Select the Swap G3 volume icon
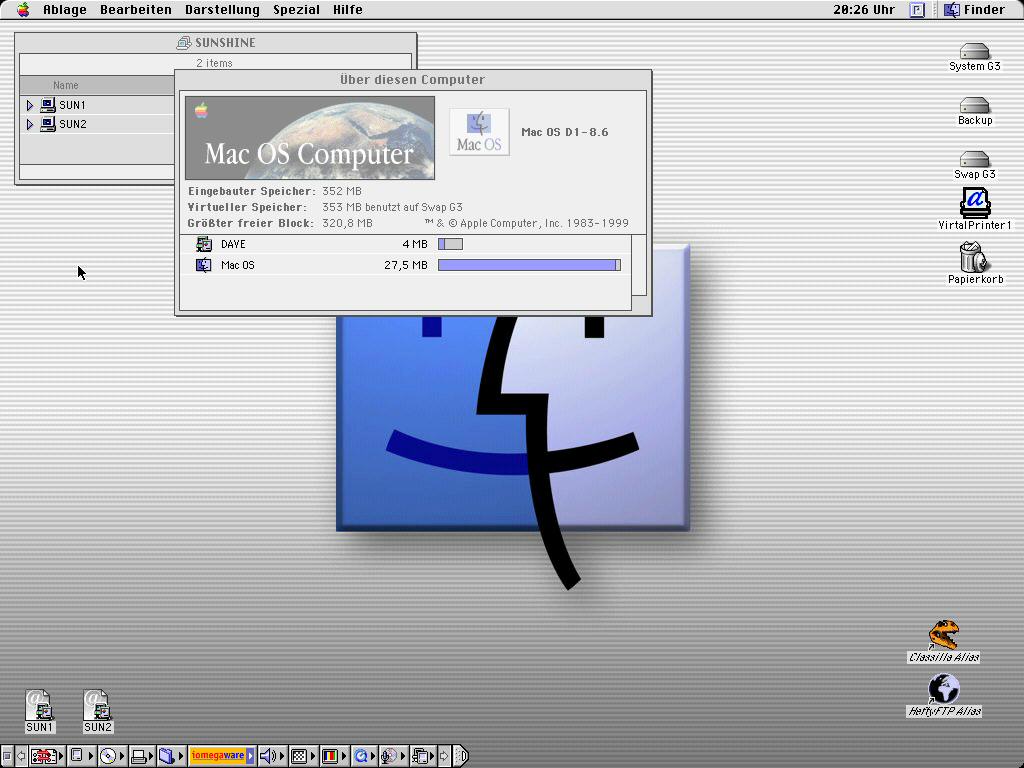The width and height of the screenshot is (1024, 768). tap(974, 160)
